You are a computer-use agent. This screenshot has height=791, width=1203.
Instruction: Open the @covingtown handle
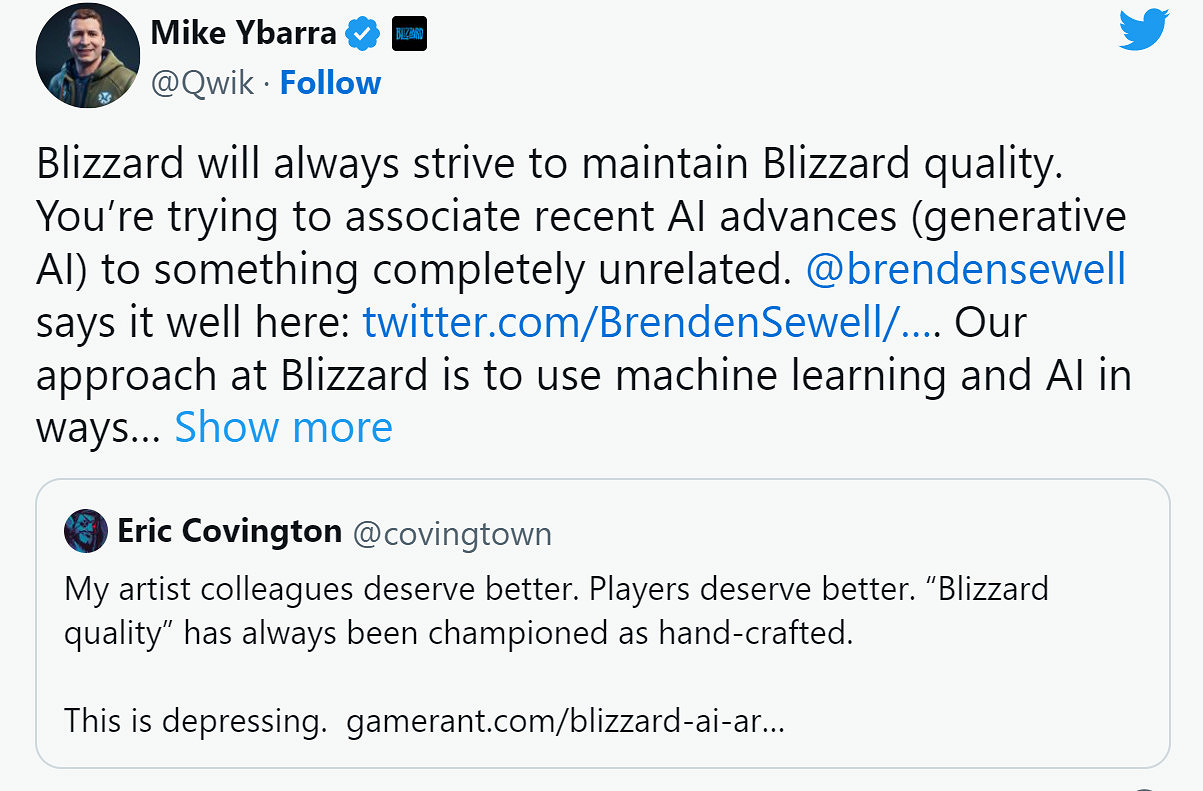coord(452,533)
